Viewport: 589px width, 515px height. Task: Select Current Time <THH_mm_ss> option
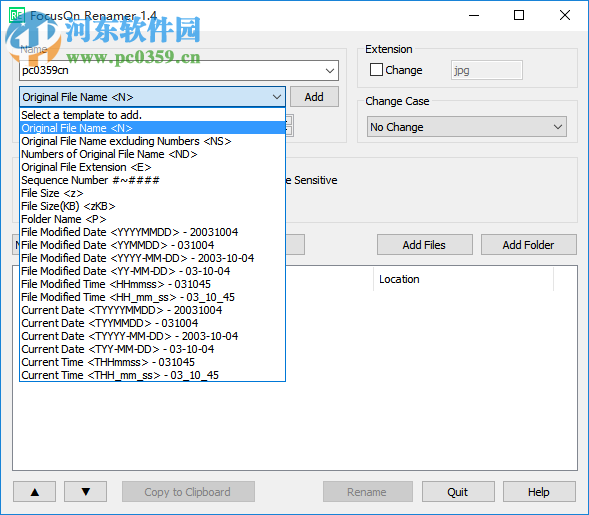coord(153,375)
